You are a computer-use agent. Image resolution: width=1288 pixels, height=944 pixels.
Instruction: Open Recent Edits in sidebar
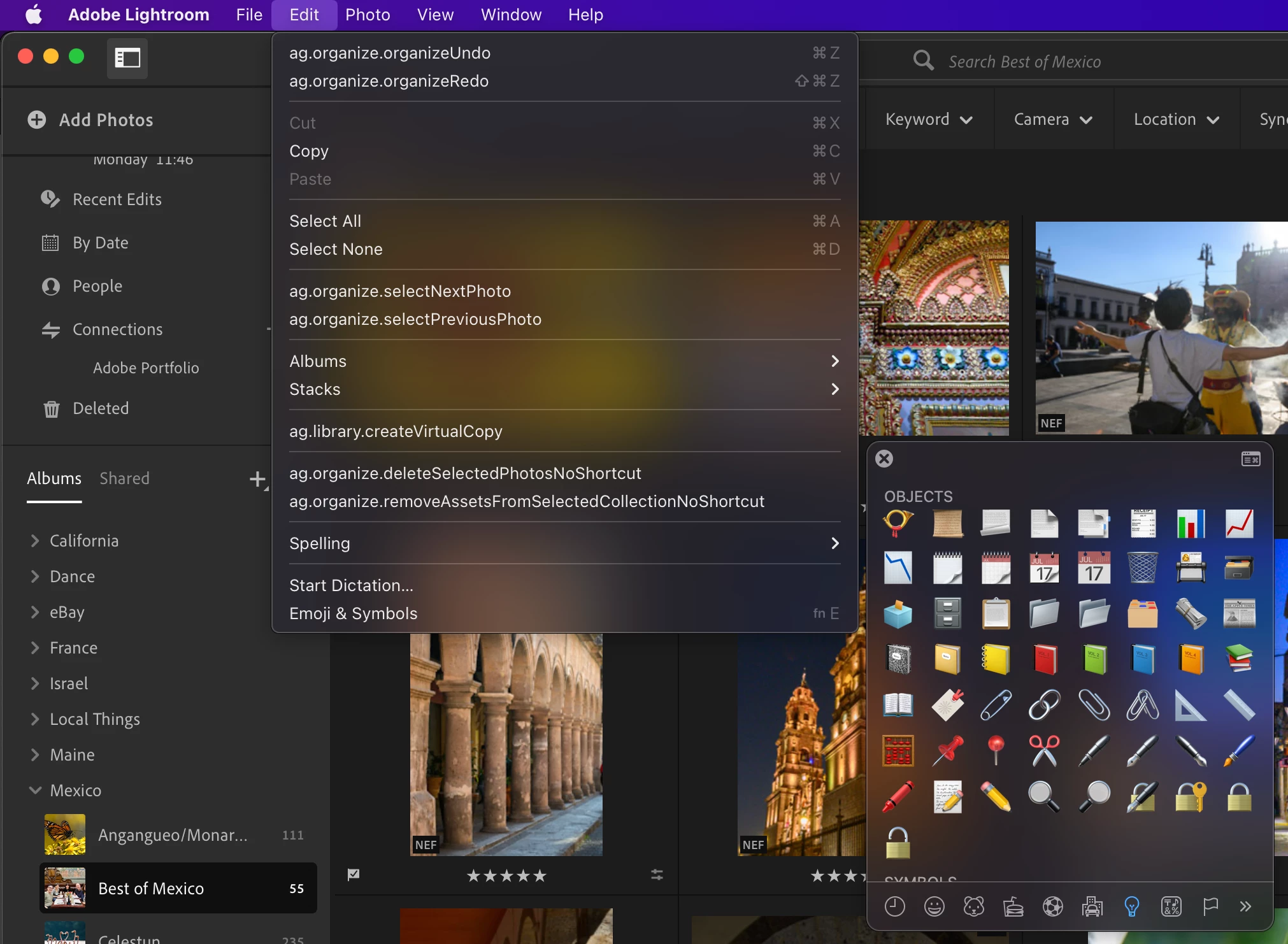pos(117,199)
